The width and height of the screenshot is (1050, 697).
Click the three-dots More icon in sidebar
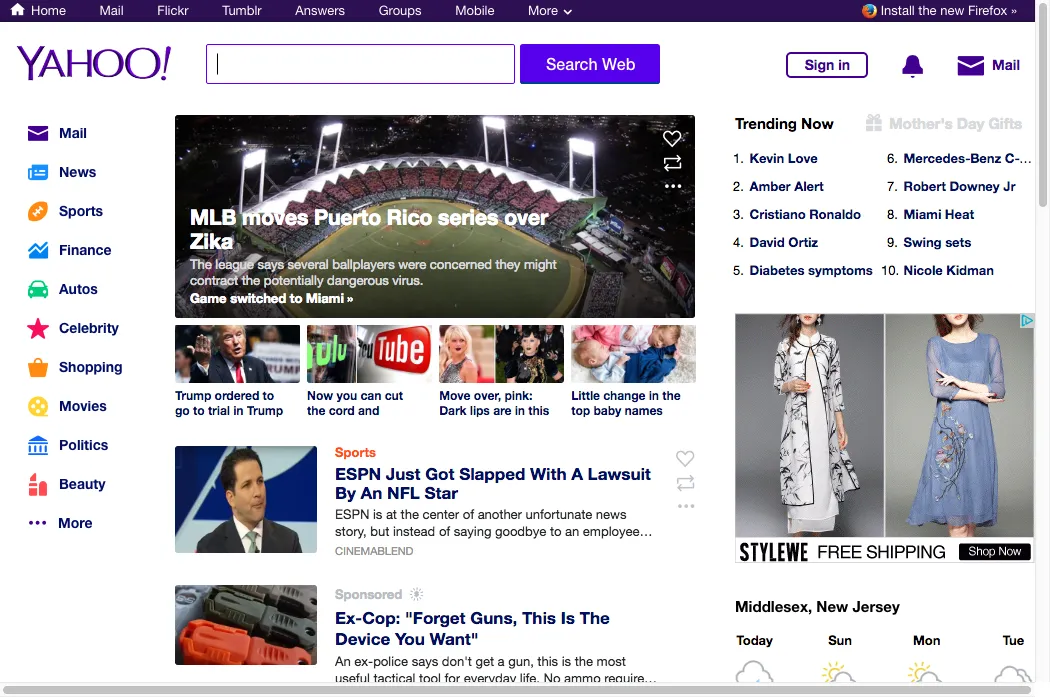point(38,523)
